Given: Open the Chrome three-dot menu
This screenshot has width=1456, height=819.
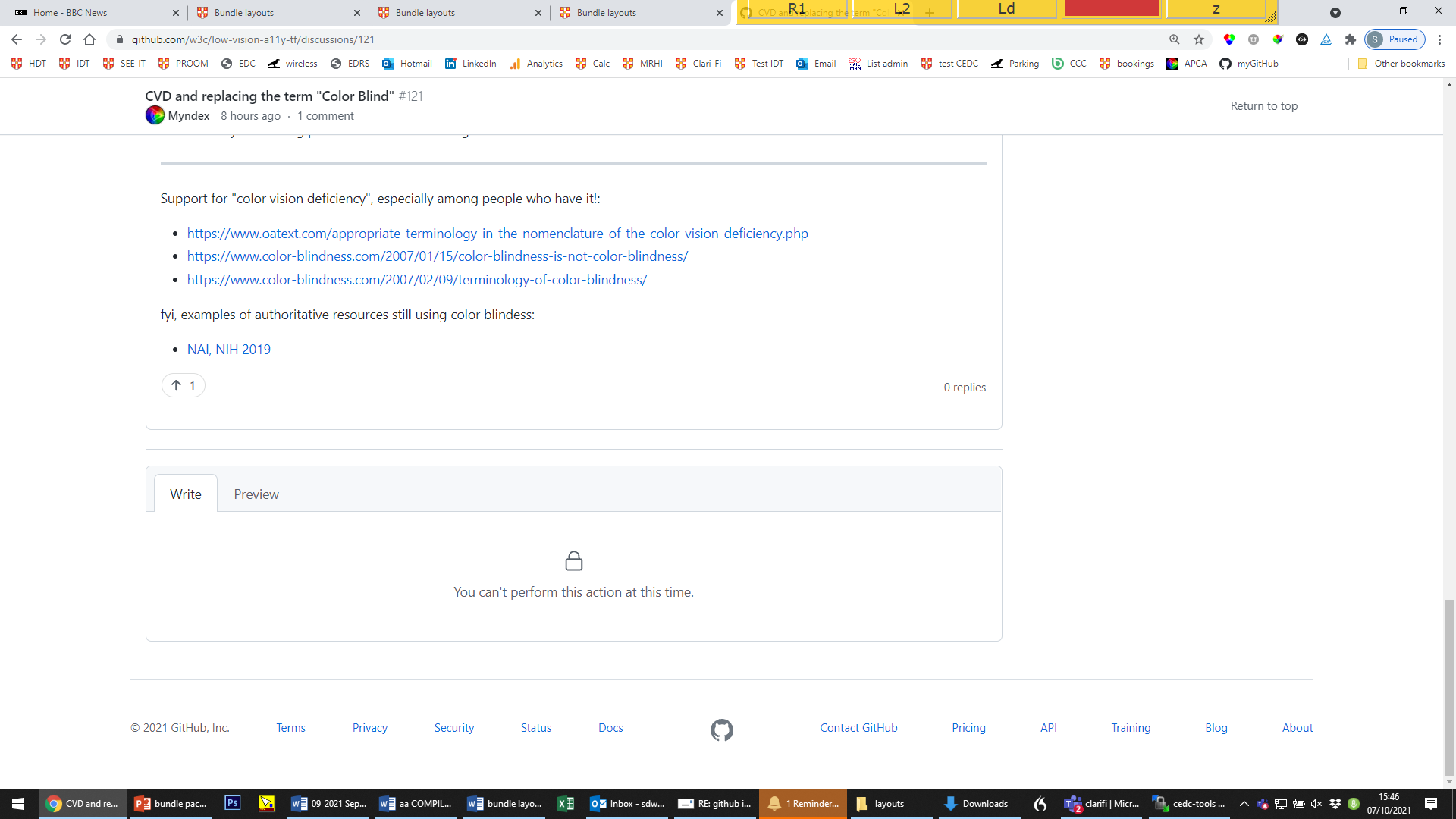Looking at the screenshot, I should (1440, 39).
